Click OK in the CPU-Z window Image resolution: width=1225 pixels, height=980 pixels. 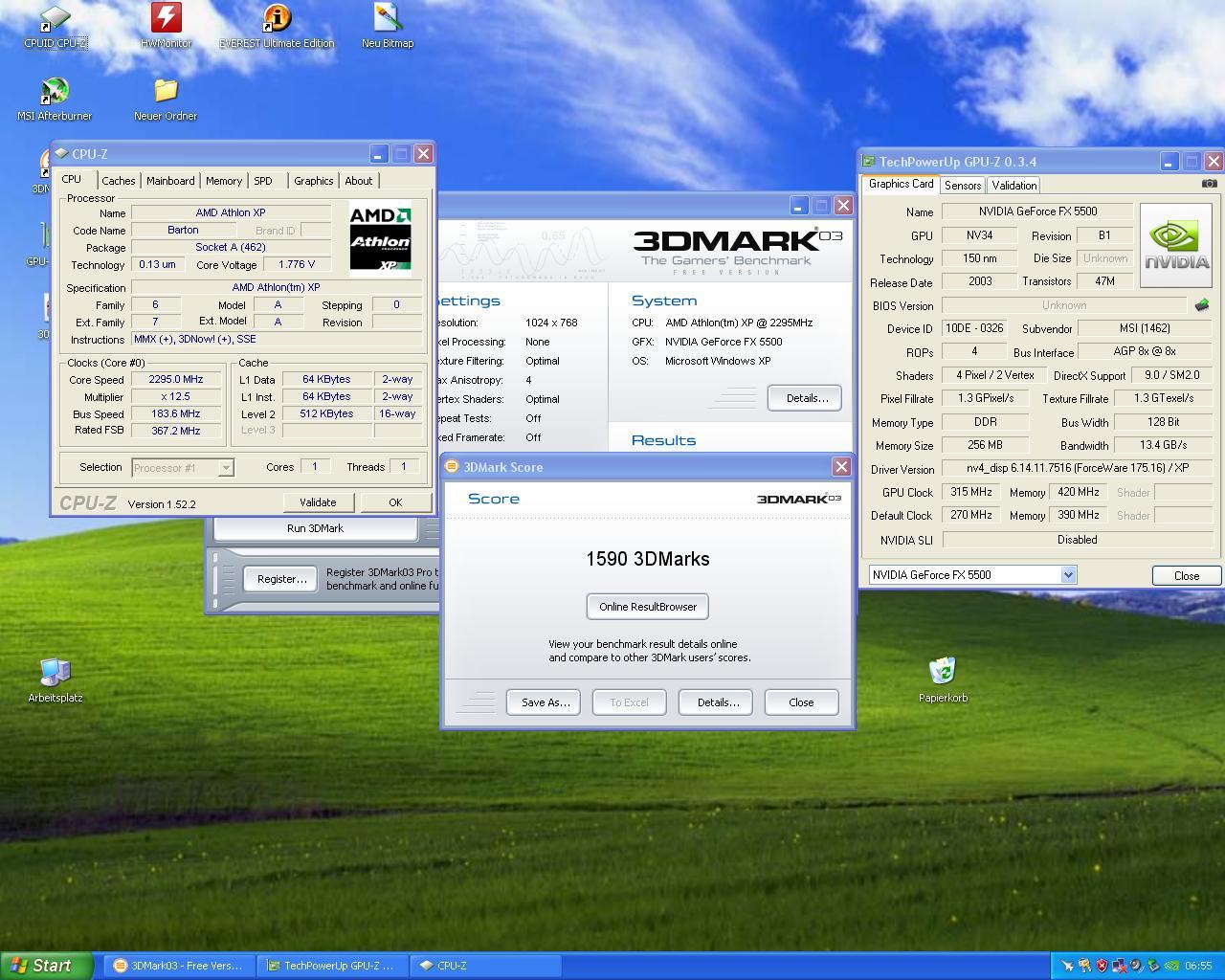(x=395, y=502)
